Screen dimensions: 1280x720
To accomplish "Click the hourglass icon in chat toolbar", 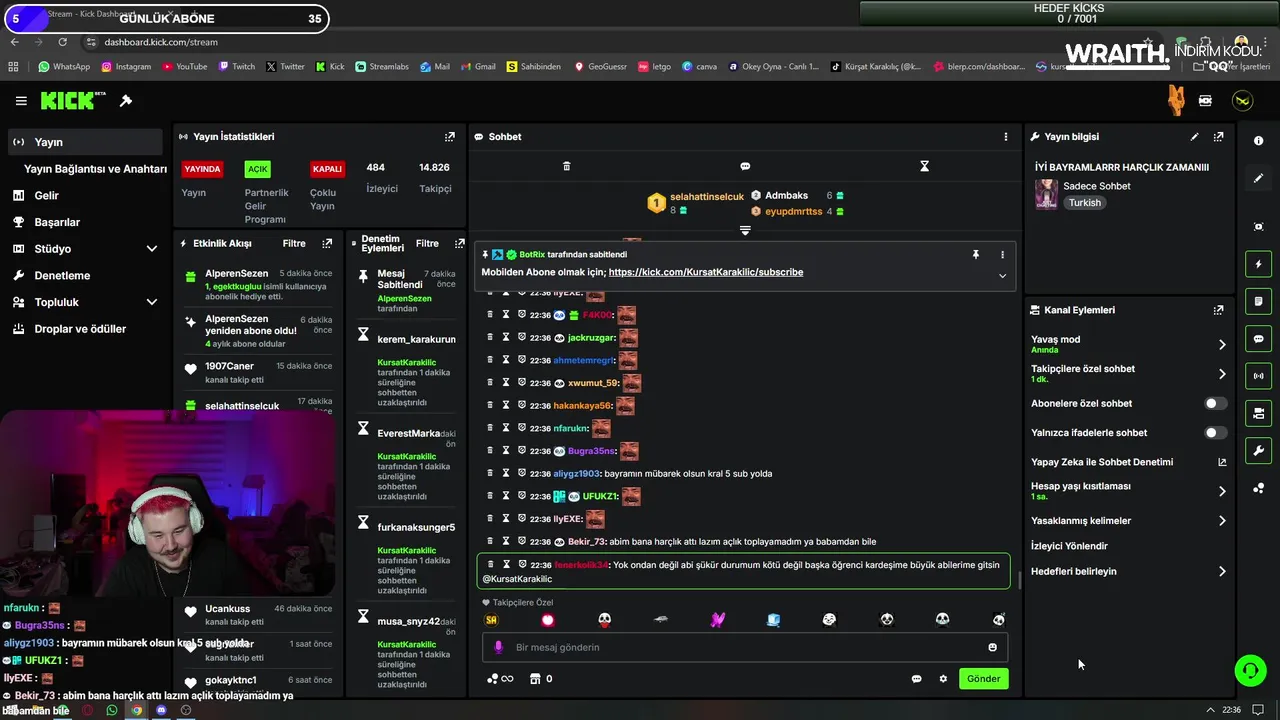I will pos(924,166).
